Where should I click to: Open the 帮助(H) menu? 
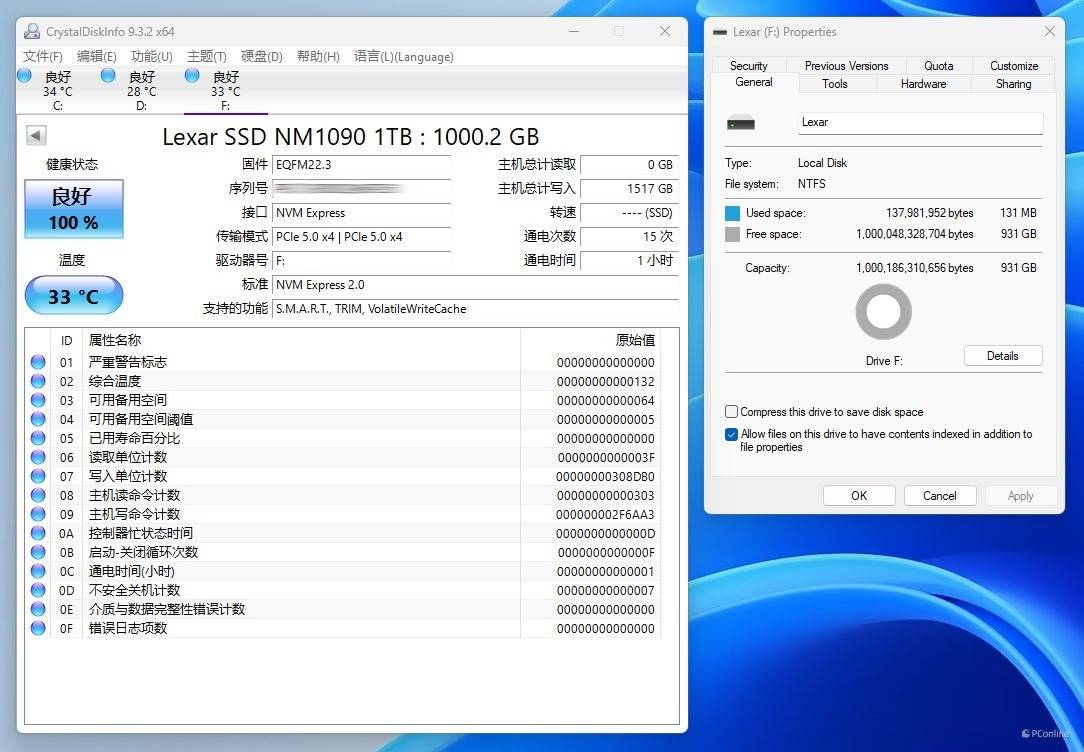318,56
